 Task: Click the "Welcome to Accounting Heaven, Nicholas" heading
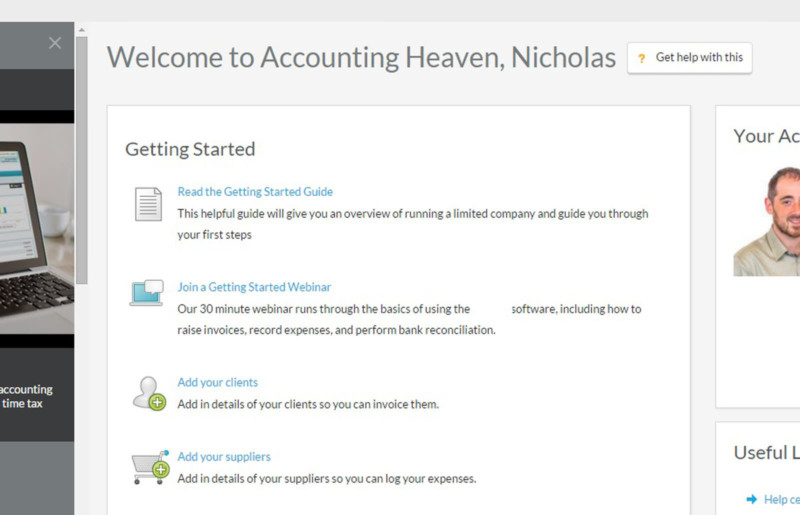361,57
